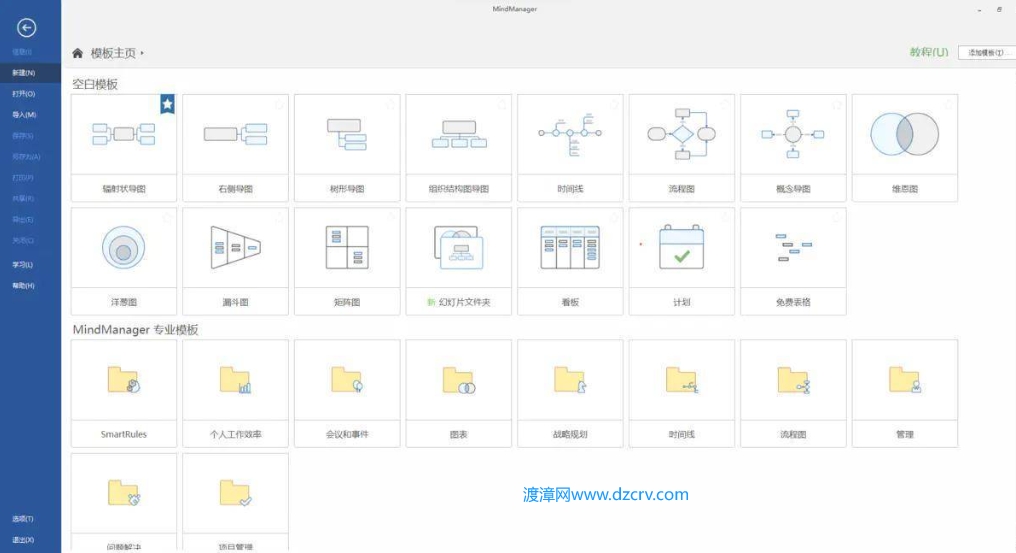Select the 组织结构图导图 org chart template
Image resolution: width=1016 pixels, height=553 pixels.
[x=458, y=148]
